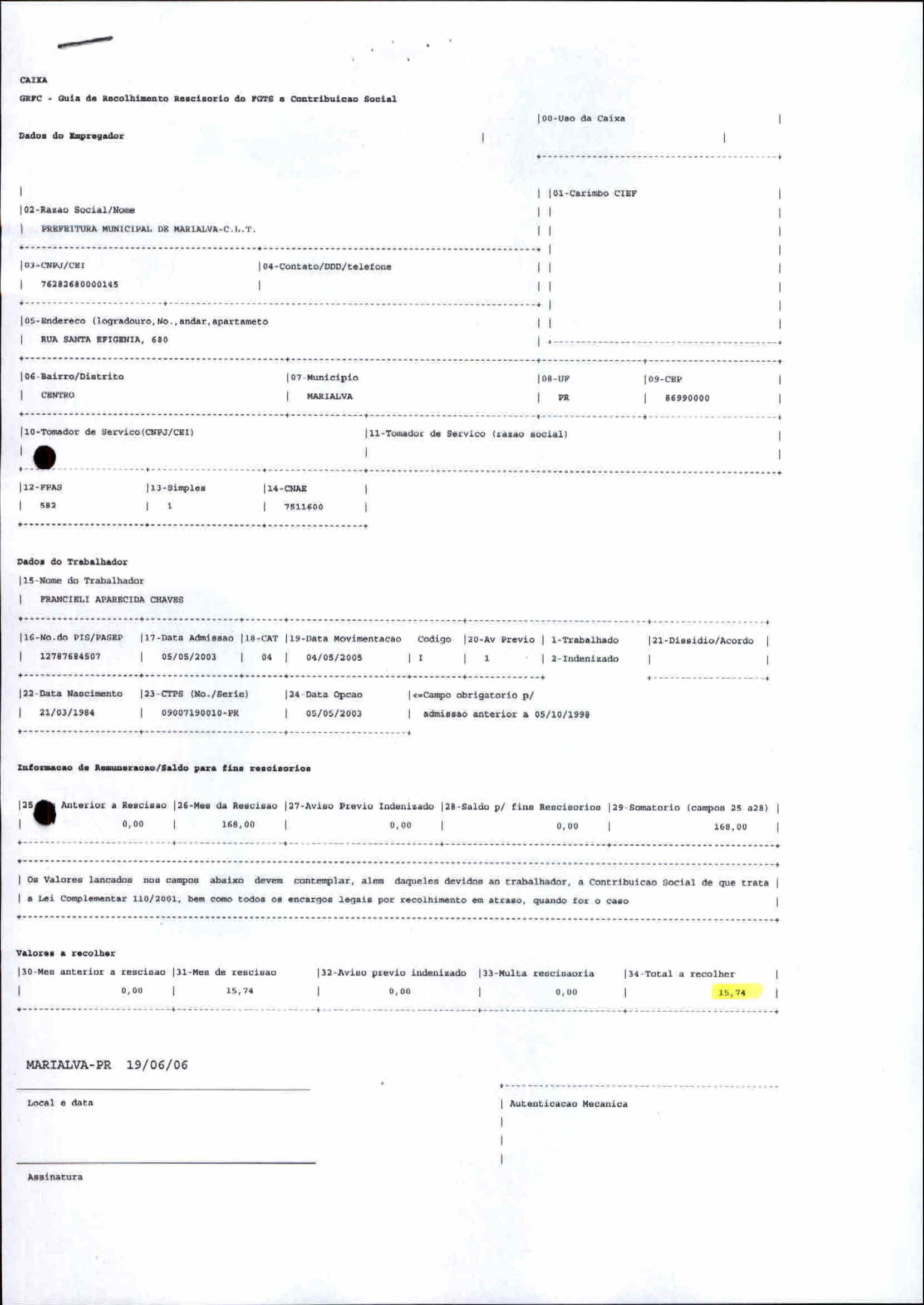
Task: Click the CAIXA heading text
Action: (33, 80)
